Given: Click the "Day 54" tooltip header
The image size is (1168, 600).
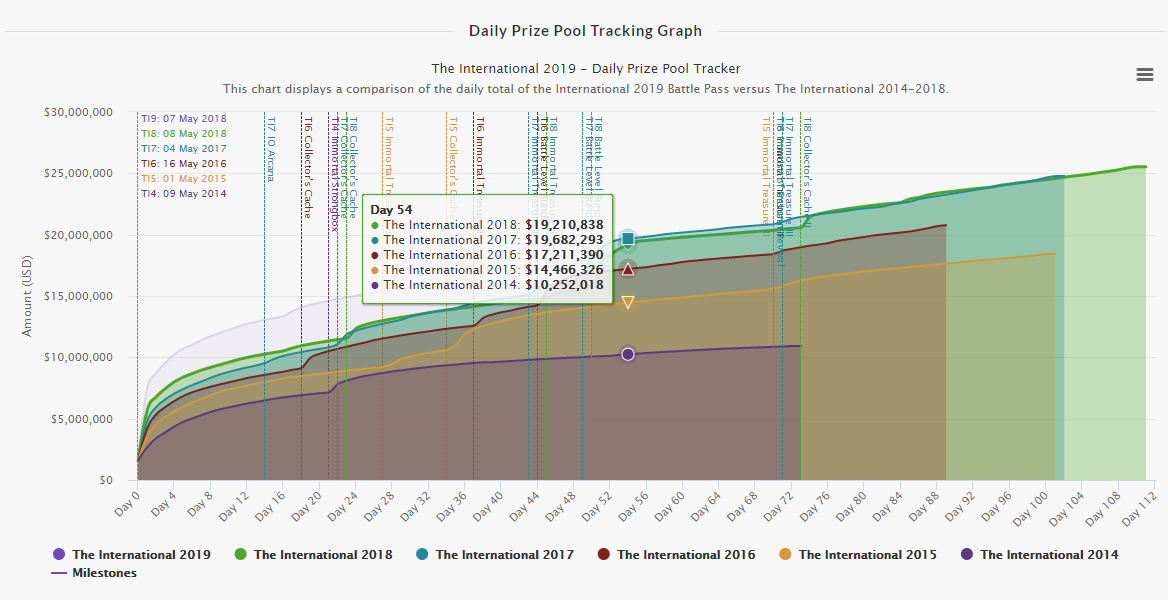Looking at the screenshot, I should (391, 209).
